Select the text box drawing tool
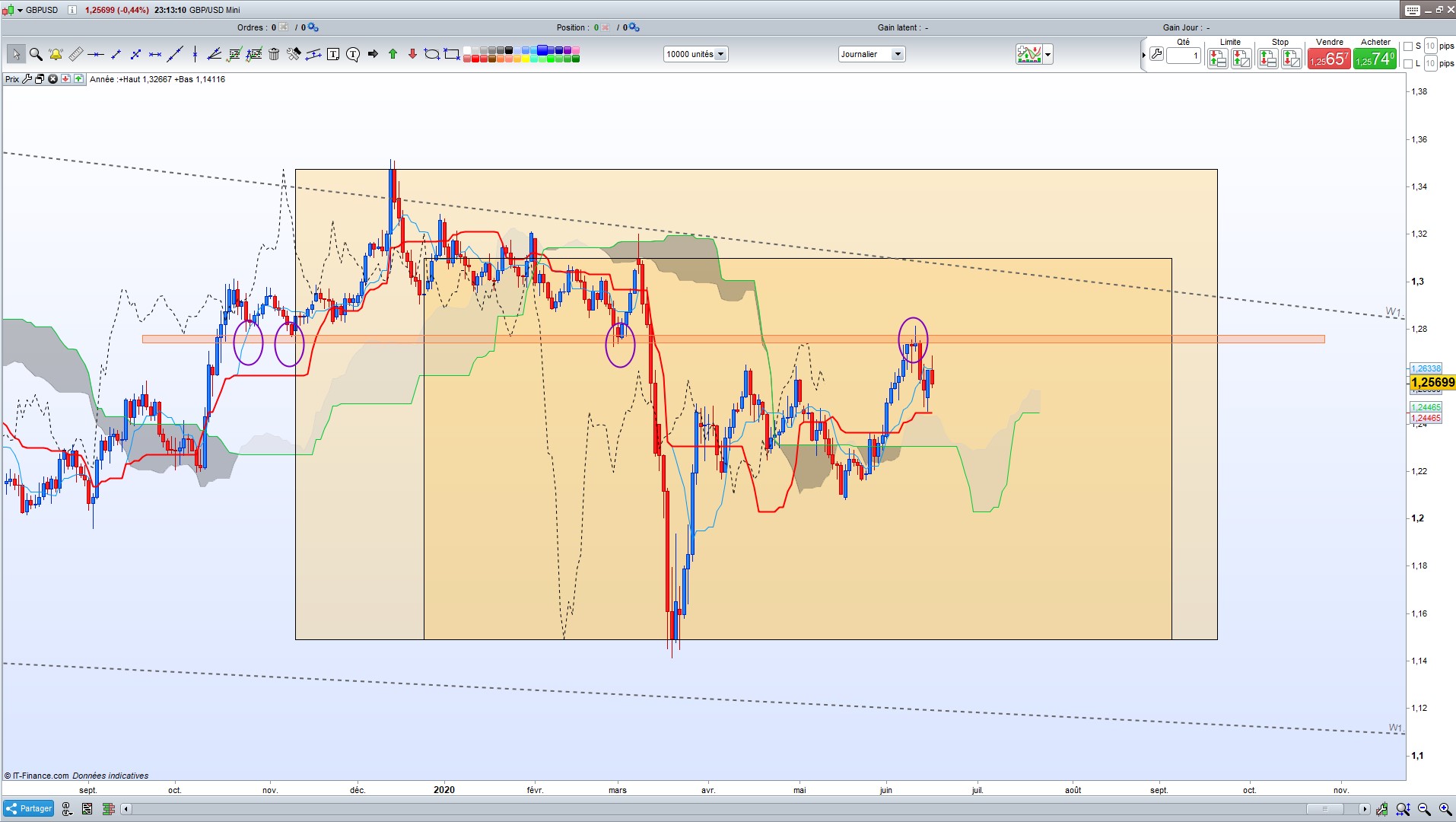Image resolution: width=1456 pixels, height=822 pixels. [333, 54]
